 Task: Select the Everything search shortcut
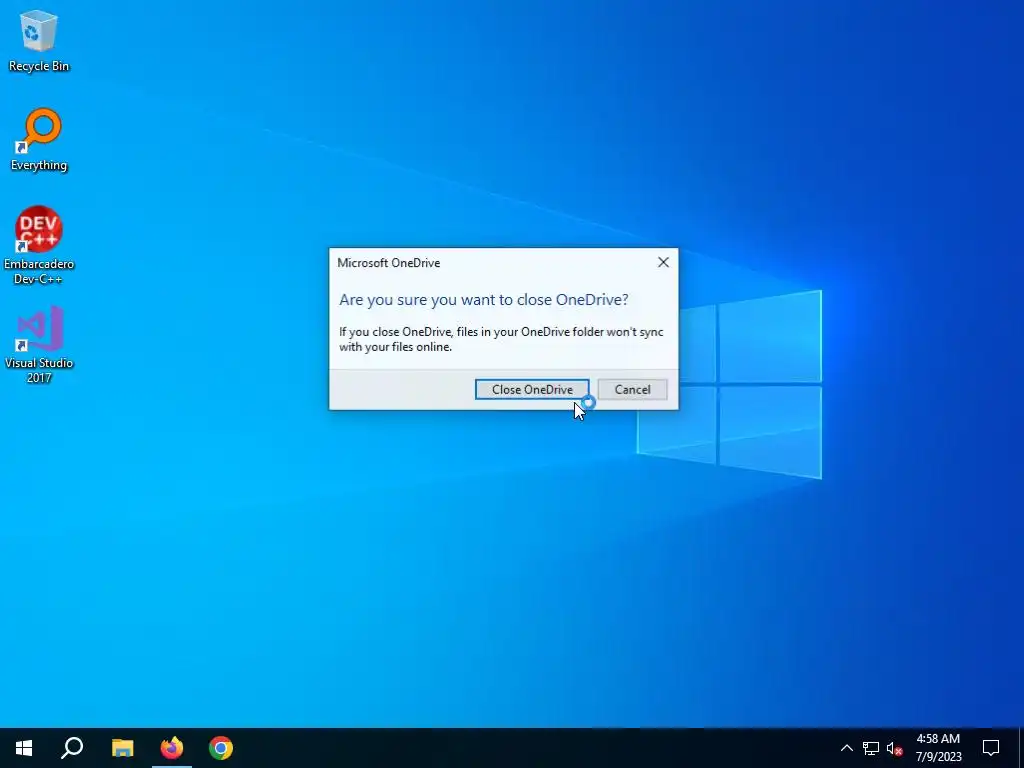(39, 140)
